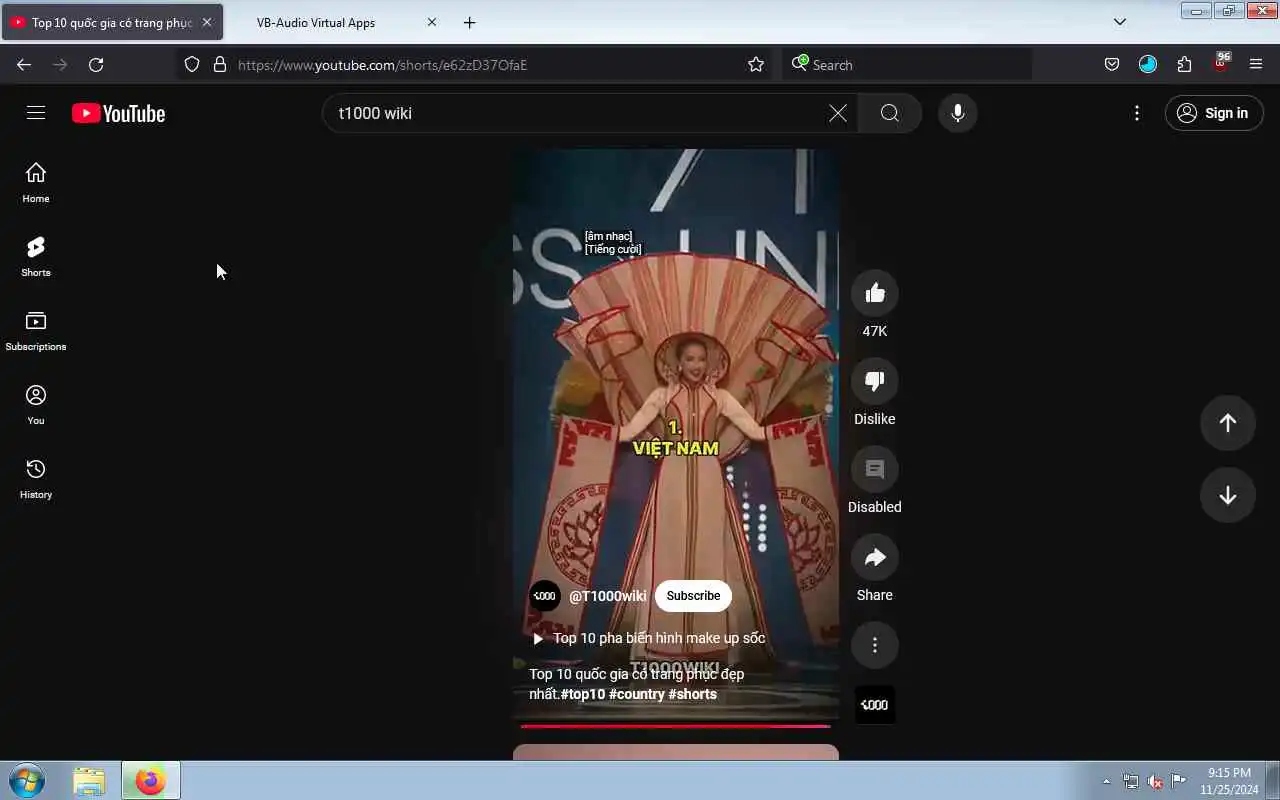Share the short video
This screenshot has height=800, width=1280.
[x=875, y=557]
